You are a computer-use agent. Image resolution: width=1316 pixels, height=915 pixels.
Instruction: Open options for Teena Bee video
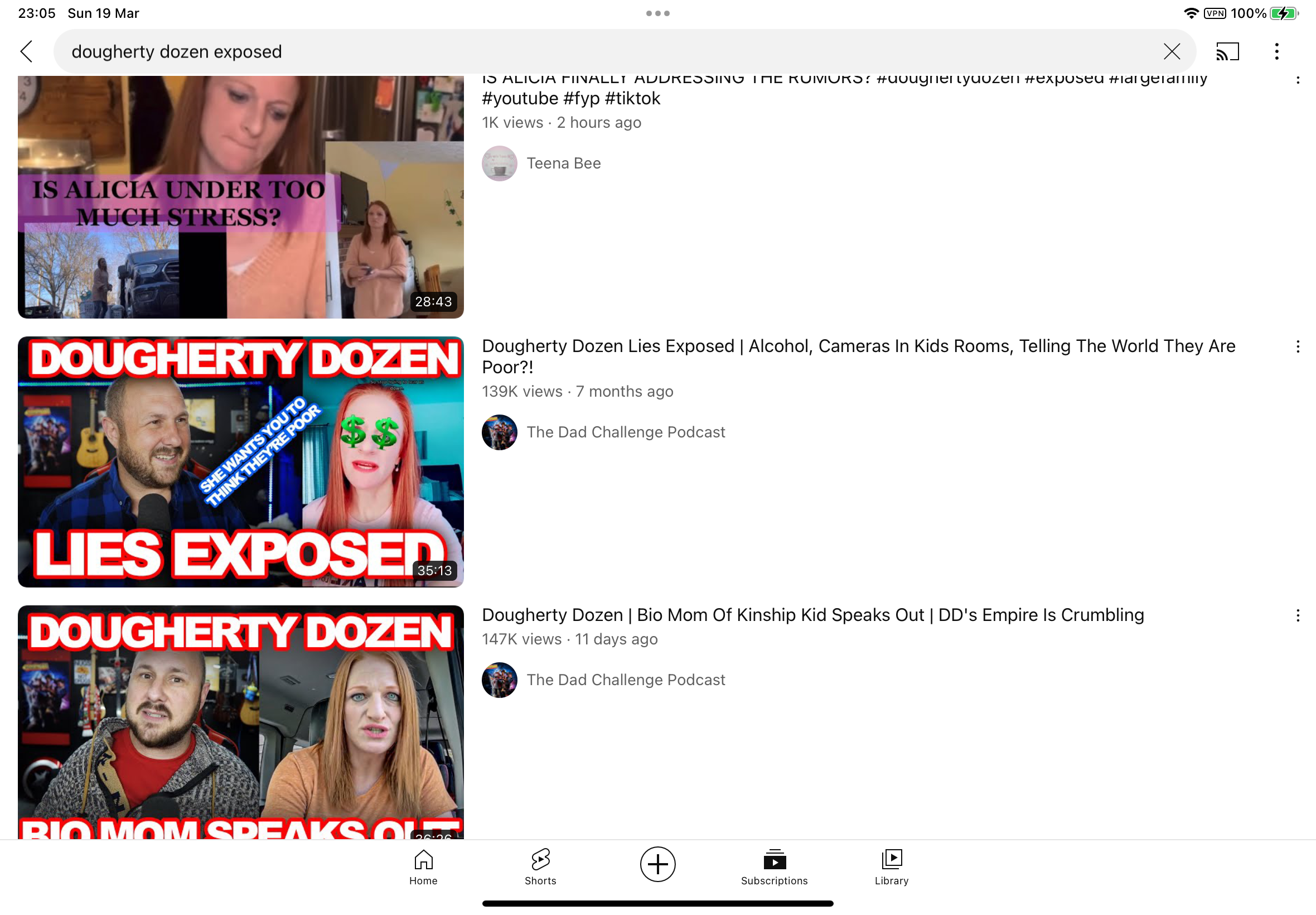point(1298,79)
